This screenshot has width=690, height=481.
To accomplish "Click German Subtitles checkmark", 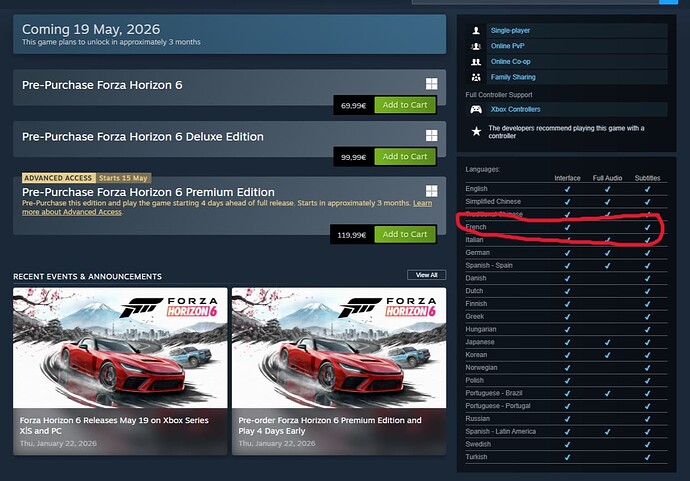I will [647, 253].
